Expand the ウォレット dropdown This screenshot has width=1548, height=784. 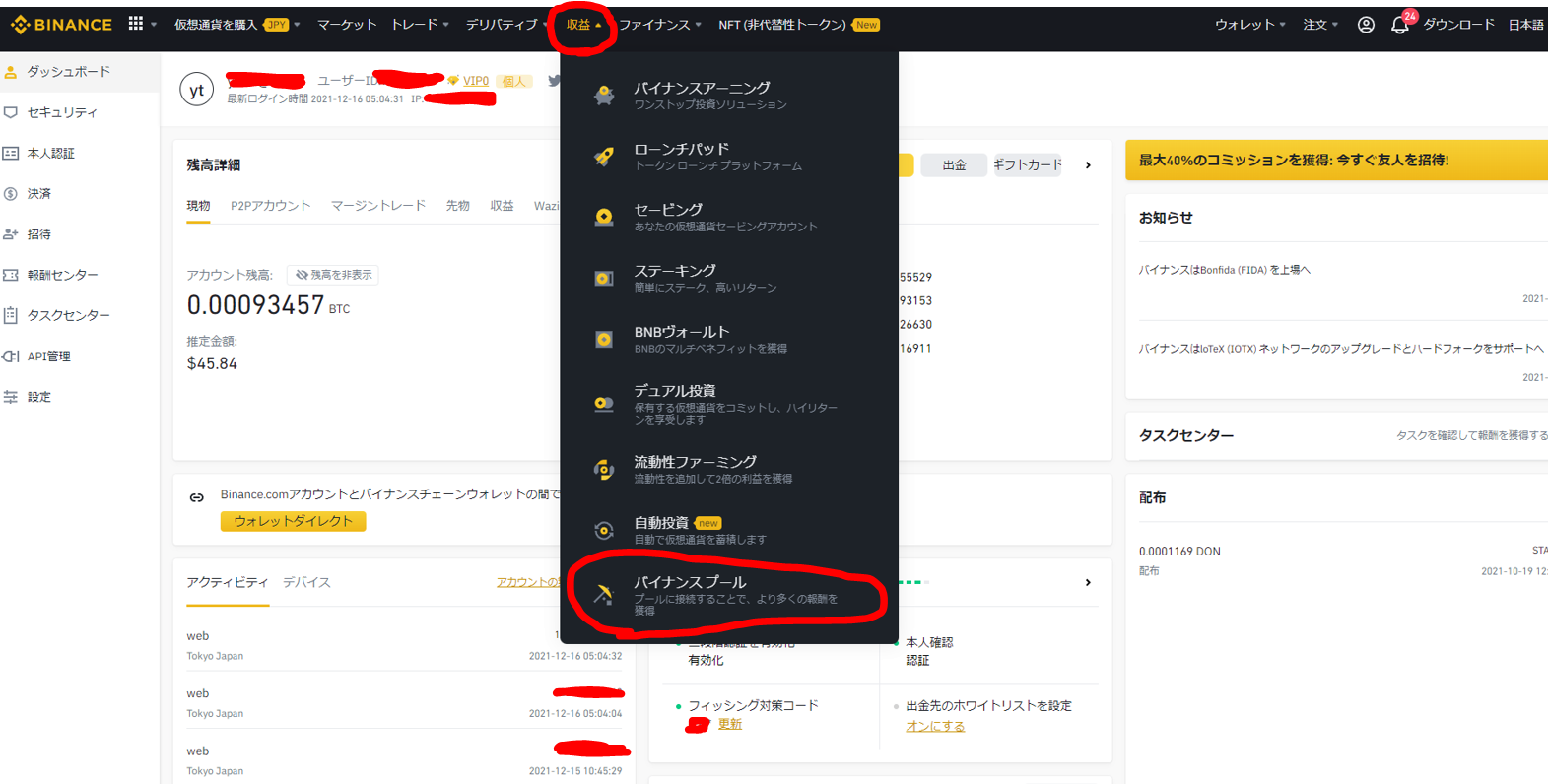pyautogui.click(x=1249, y=25)
